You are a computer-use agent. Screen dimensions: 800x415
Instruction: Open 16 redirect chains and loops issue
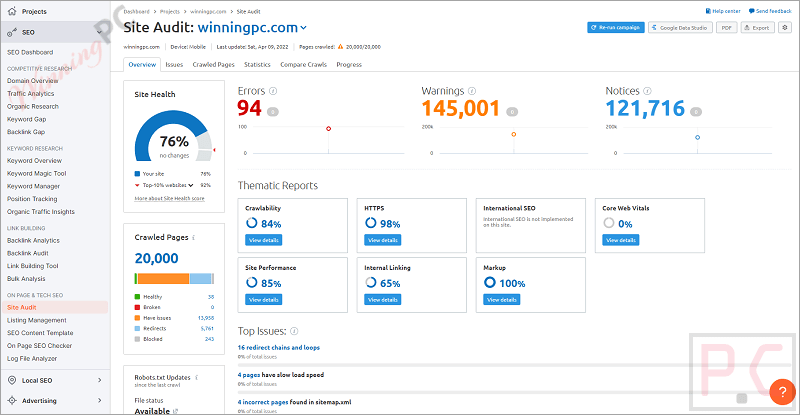(279, 348)
